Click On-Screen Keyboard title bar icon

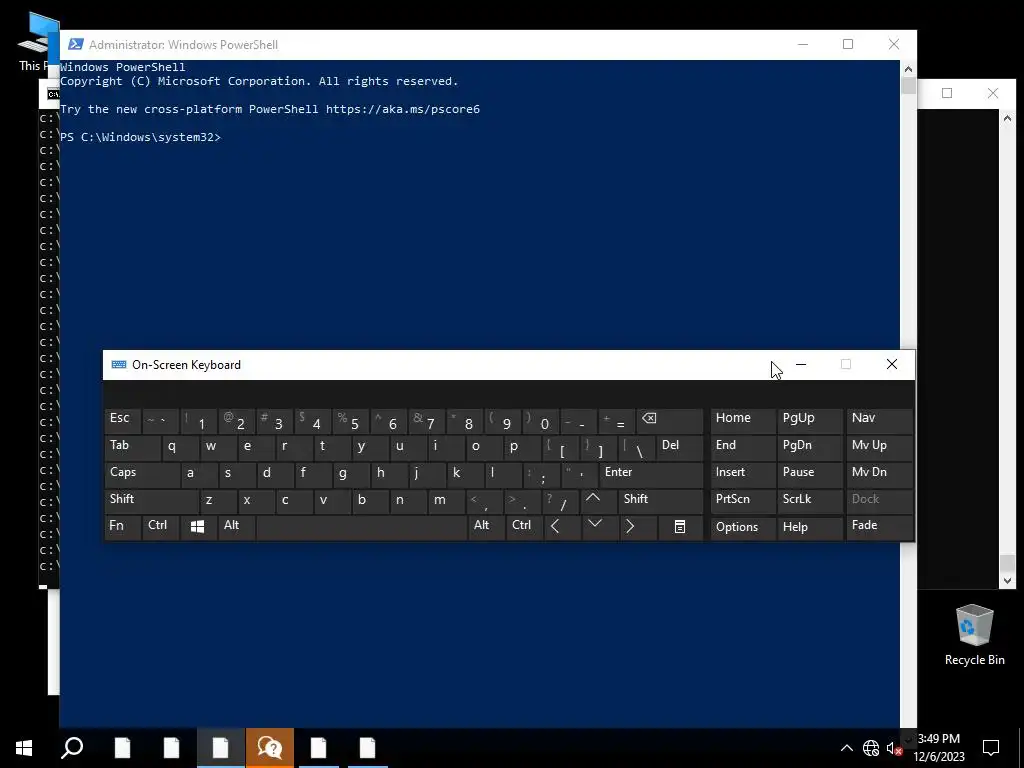[119, 364]
